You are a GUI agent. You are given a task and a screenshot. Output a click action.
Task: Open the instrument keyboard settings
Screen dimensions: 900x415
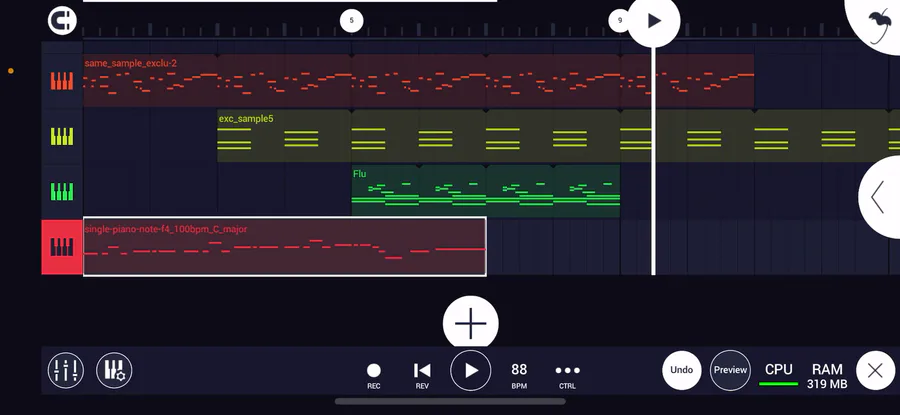(114, 370)
